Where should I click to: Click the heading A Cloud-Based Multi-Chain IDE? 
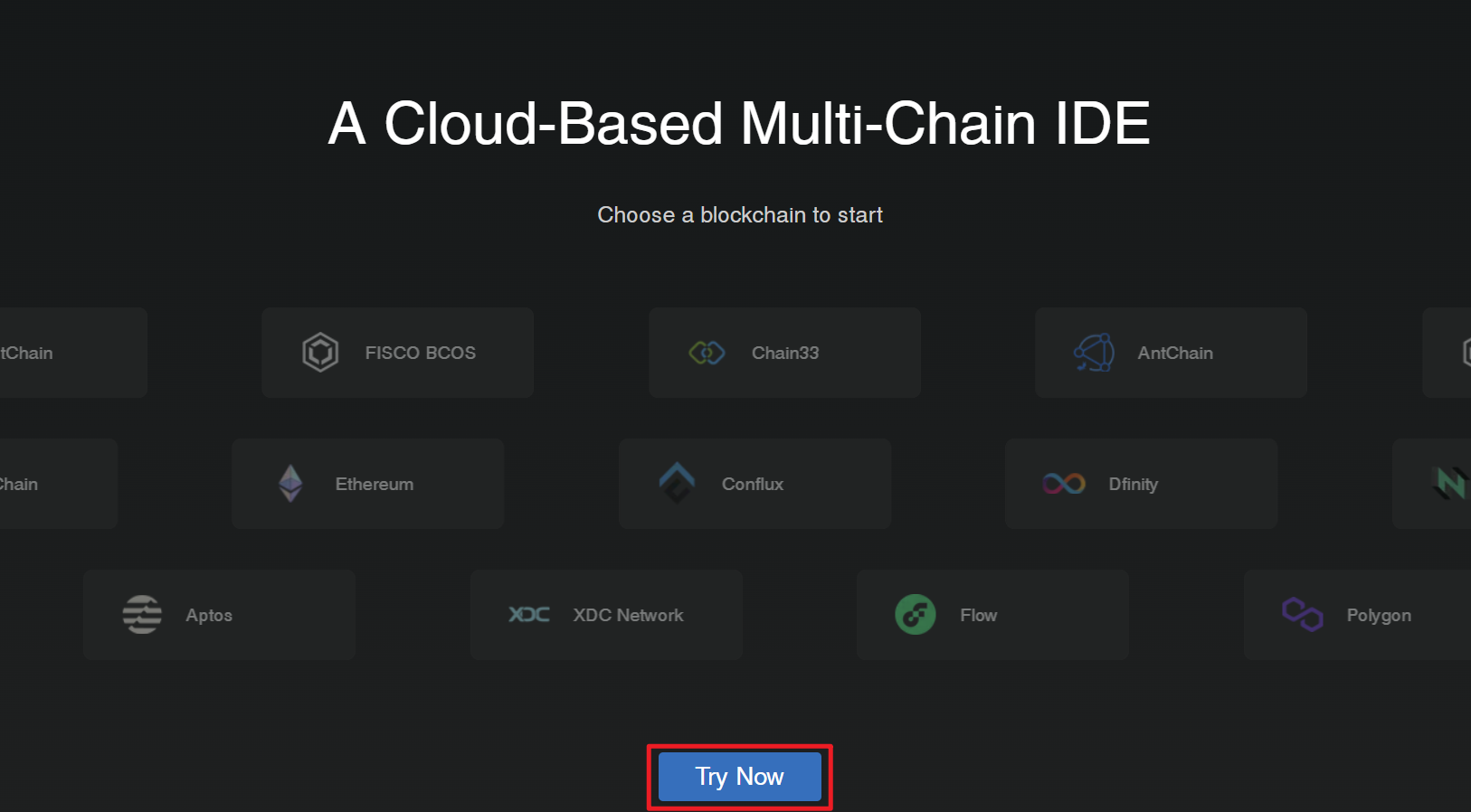point(739,123)
